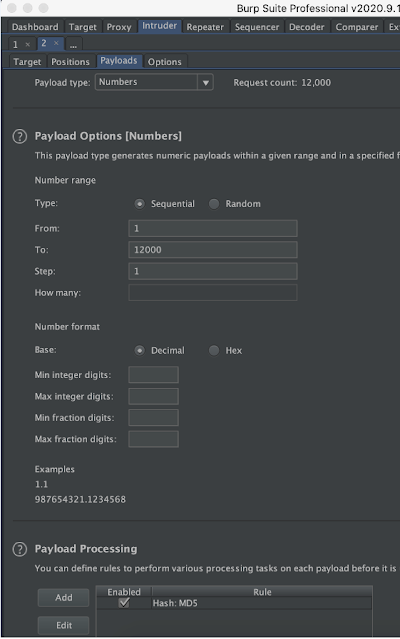The image size is (400, 639).
Task: Open the Sequencer tab
Action: coord(257,27)
